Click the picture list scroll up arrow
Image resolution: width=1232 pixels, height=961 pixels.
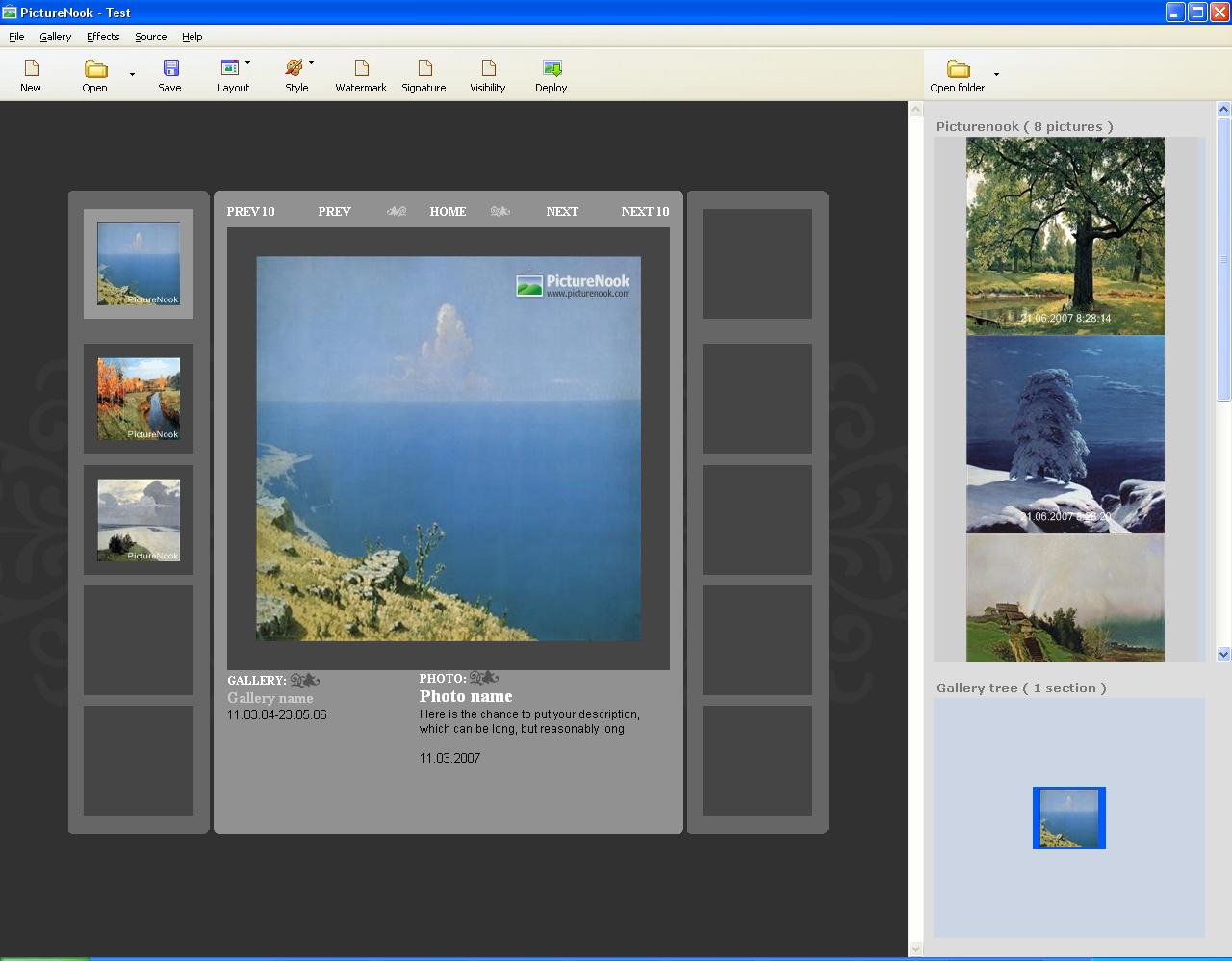(x=1224, y=110)
